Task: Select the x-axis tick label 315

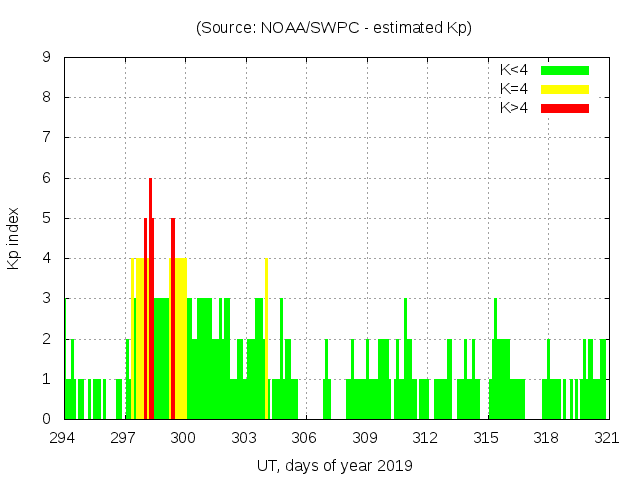Action: (x=486, y=437)
